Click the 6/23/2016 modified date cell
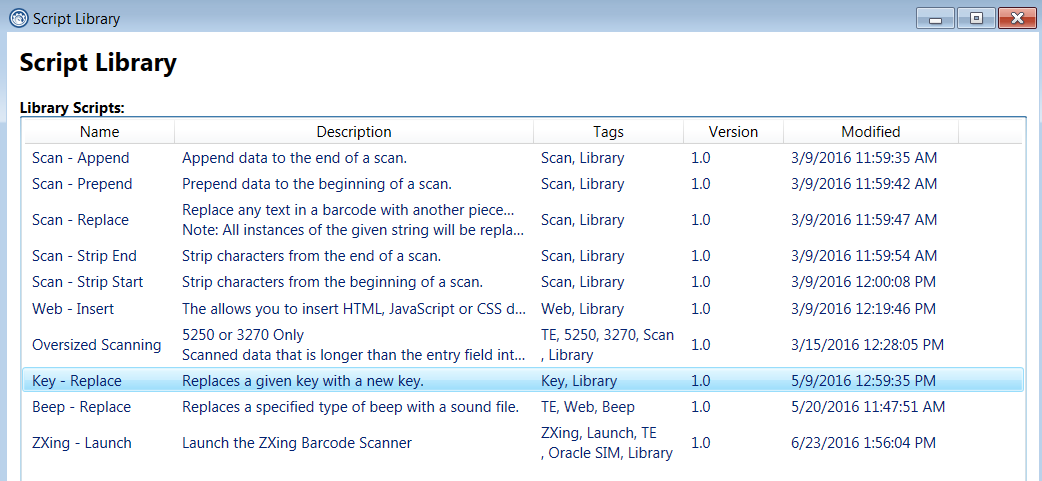The image size is (1042, 481). 863,443
